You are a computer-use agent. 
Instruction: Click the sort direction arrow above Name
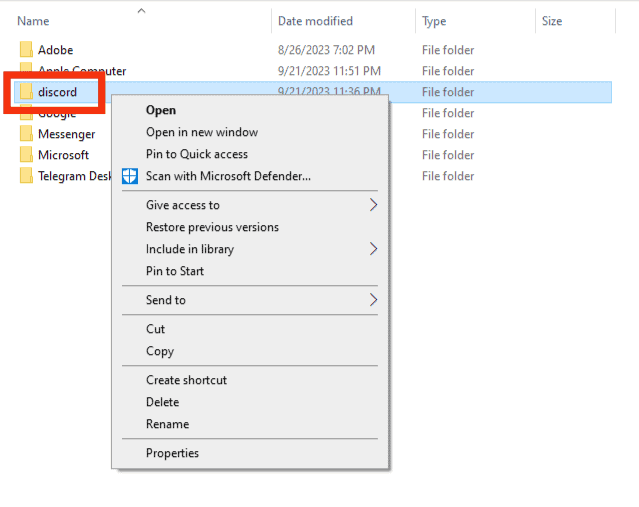141,11
